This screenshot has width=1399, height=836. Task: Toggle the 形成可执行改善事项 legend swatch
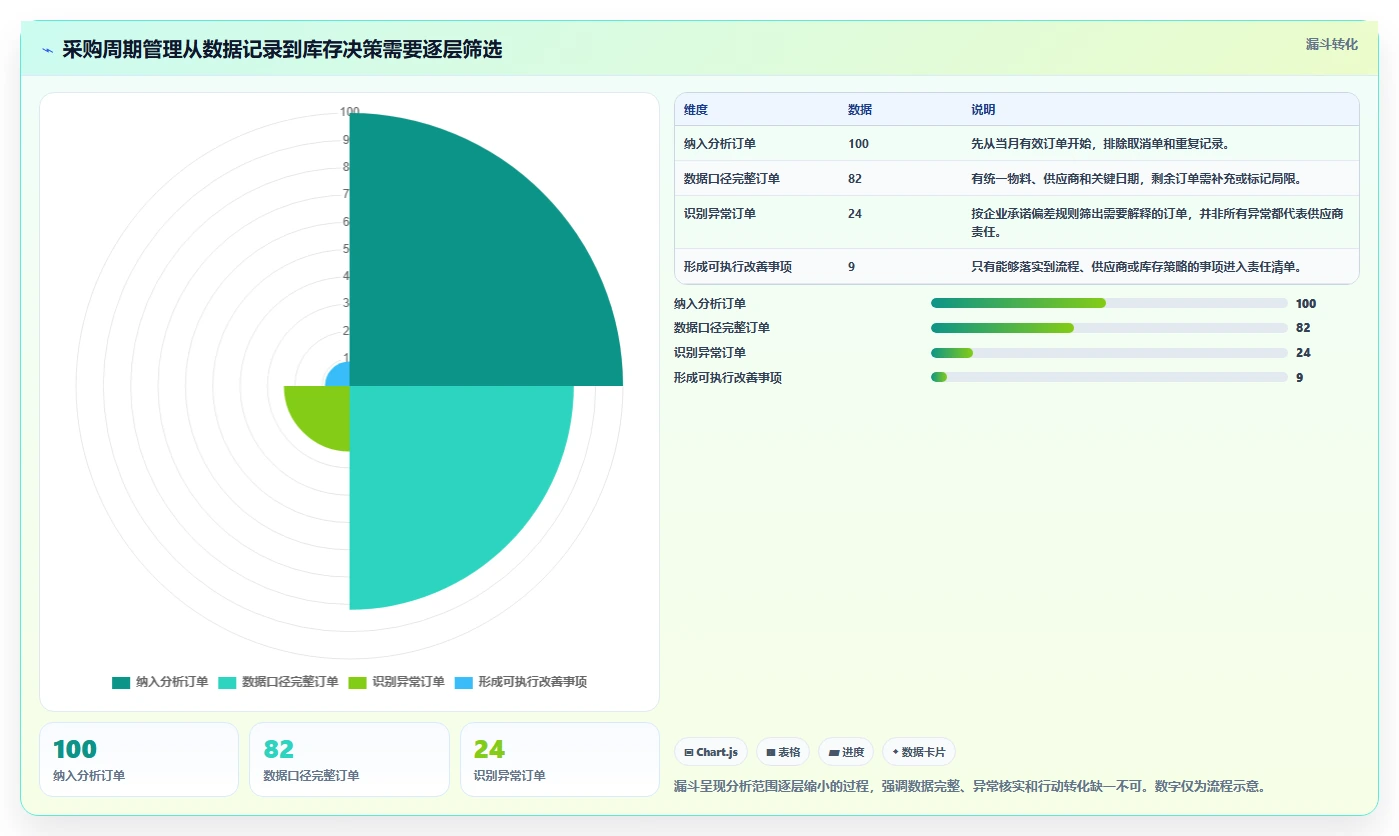pyautogui.click(x=463, y=682)
